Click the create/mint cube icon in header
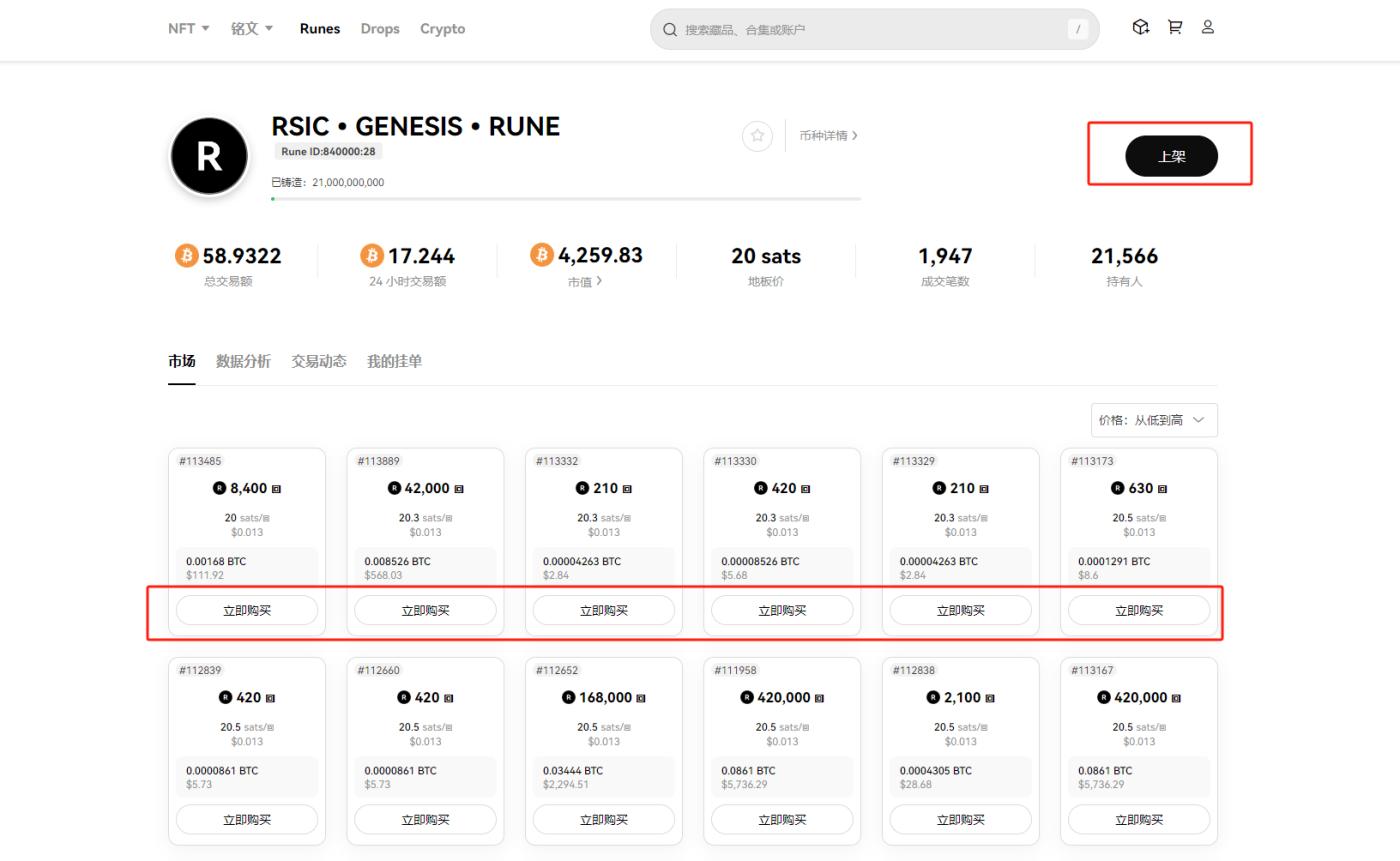 click(1140, 27)
